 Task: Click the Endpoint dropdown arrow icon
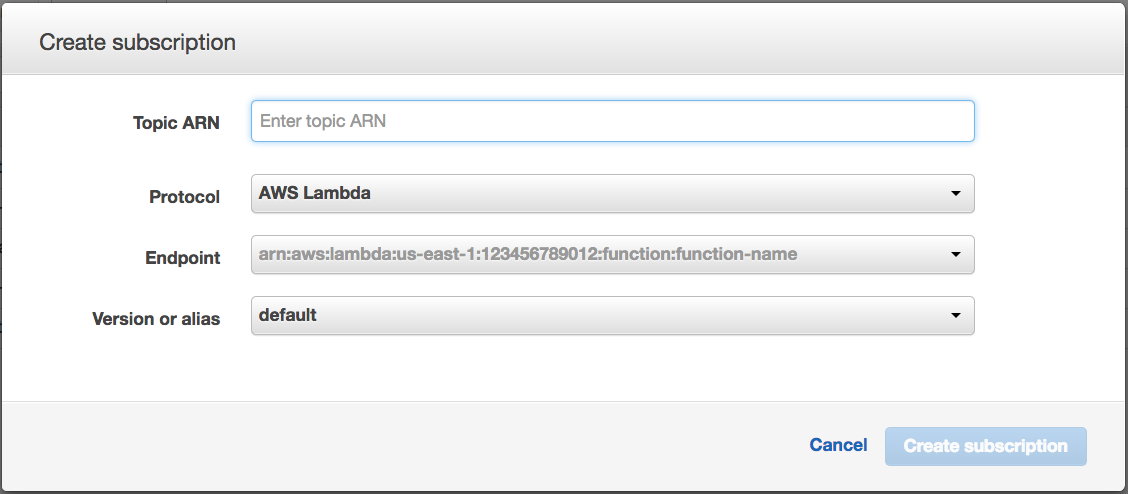956,254
